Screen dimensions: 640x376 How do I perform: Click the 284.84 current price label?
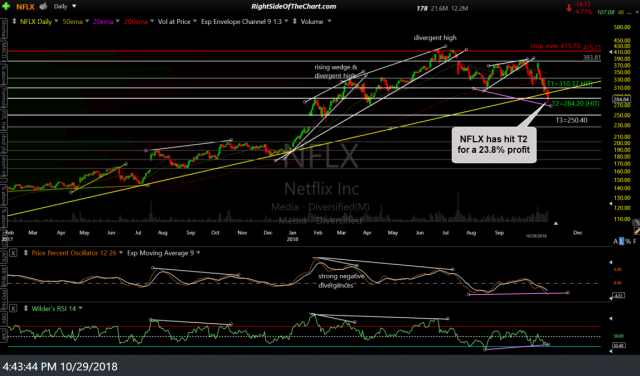pyautogui.click(x=622, y=99)
